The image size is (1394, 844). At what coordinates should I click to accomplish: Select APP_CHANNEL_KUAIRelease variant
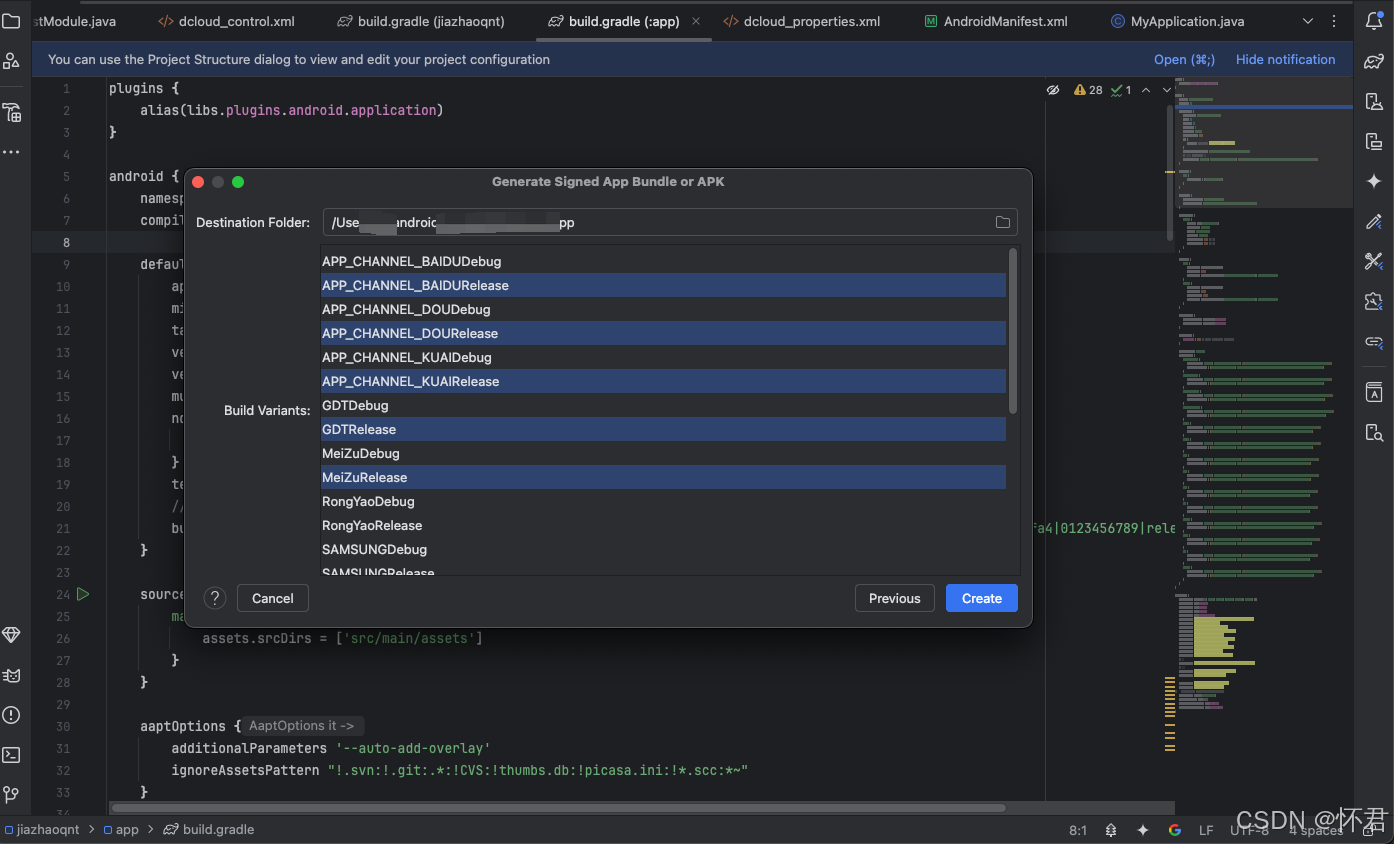click(663, 381)
